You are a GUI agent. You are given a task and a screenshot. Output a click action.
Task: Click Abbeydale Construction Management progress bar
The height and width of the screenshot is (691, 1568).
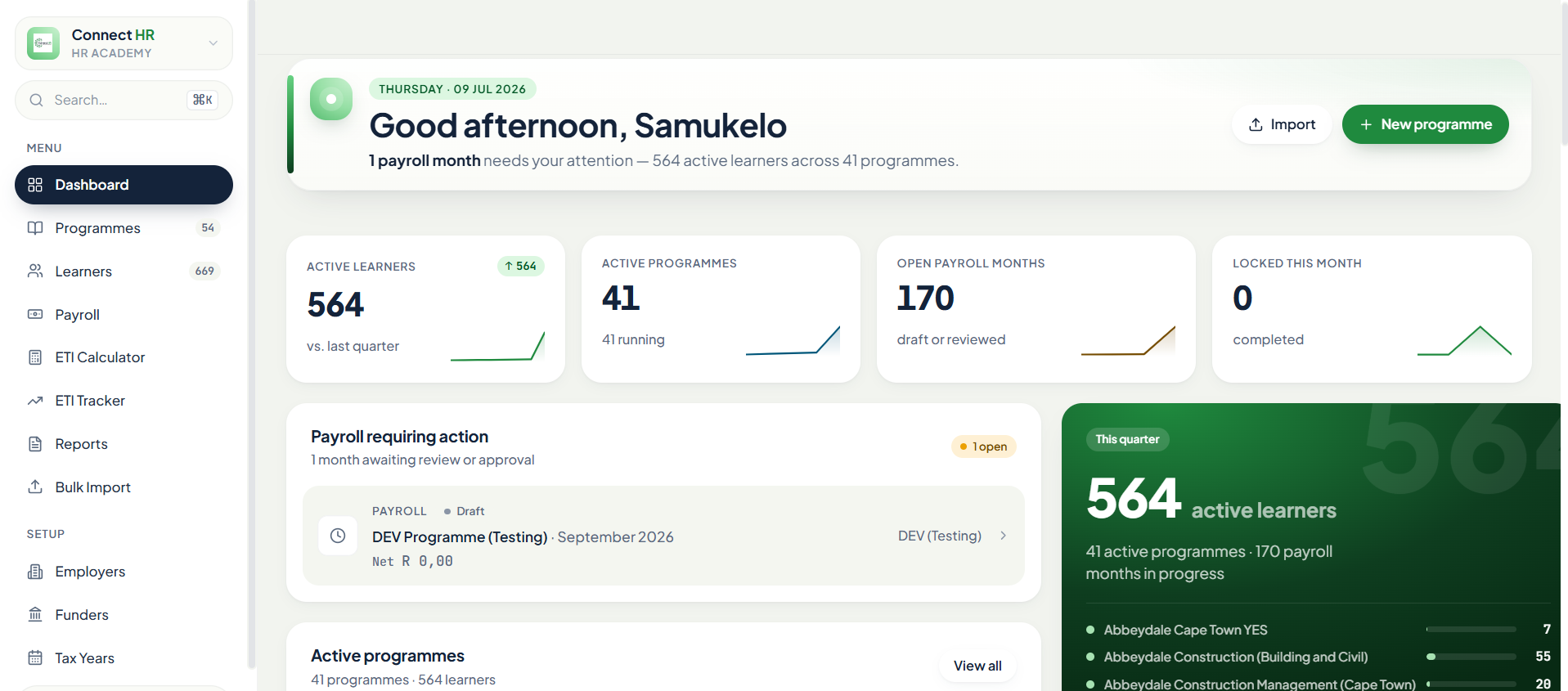(1471, 684)
